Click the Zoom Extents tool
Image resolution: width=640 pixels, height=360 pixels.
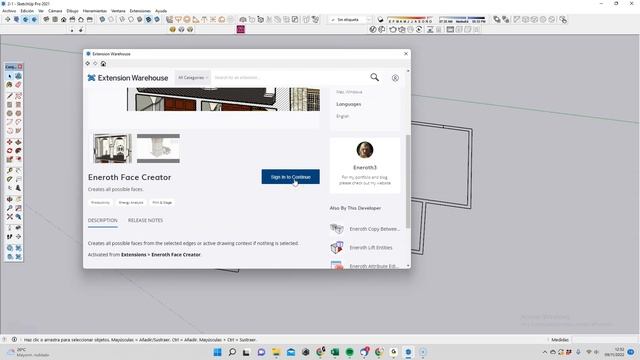pos(9,217)
